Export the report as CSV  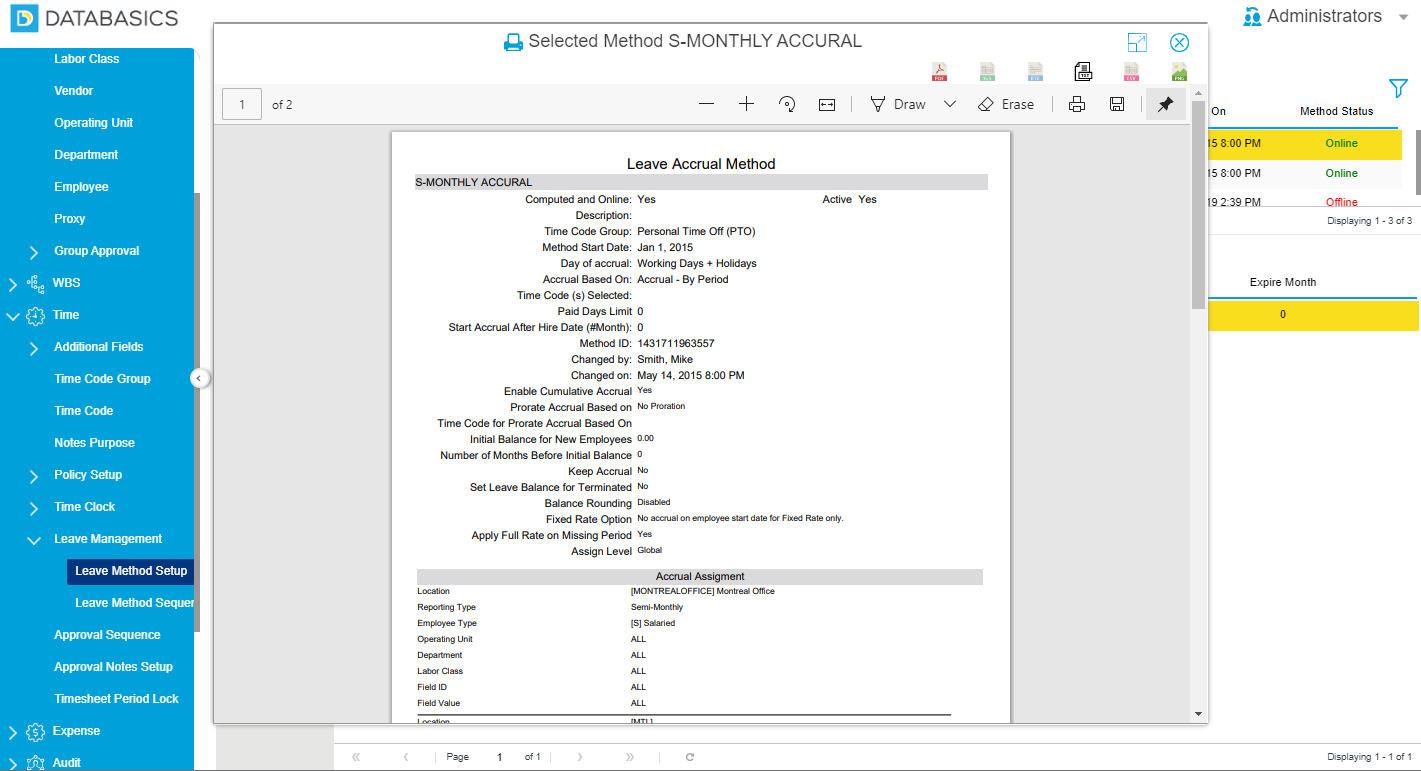point(1131,71)
